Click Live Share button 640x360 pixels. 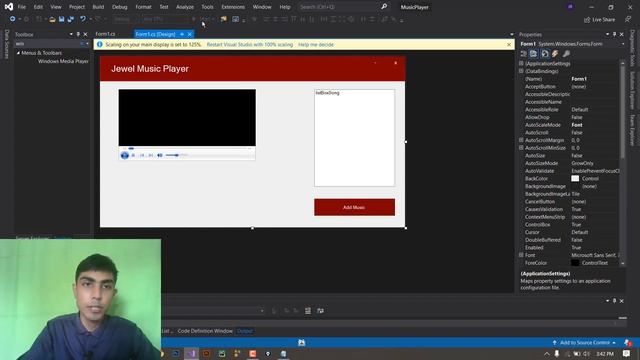[x=599, y=20]
